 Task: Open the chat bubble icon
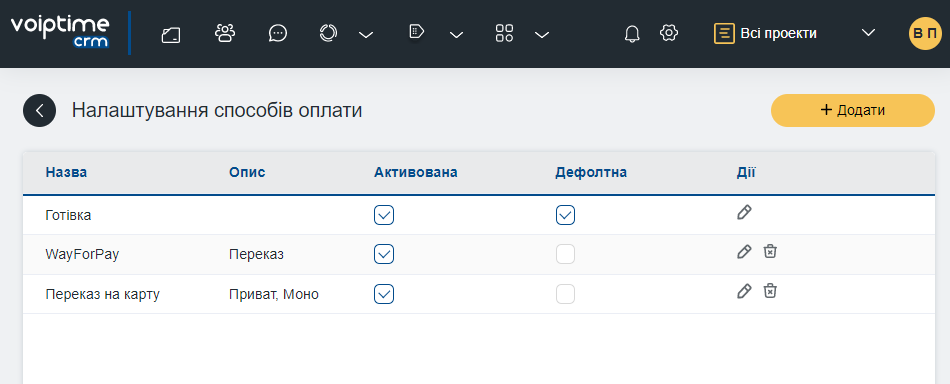point(277,33)
